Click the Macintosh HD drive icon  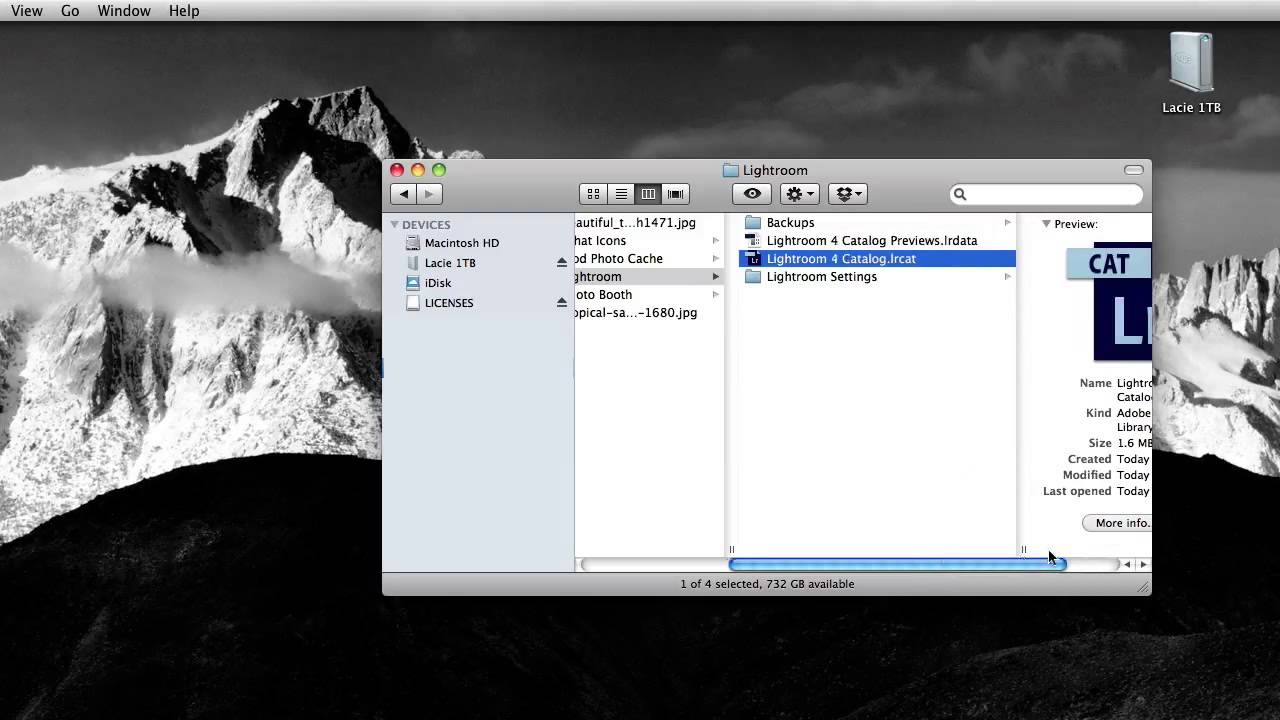click(x=413, y=243)
